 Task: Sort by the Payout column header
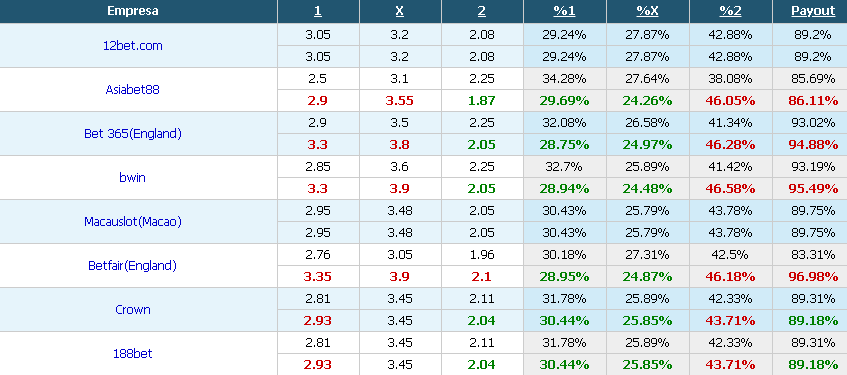(814, 11)
